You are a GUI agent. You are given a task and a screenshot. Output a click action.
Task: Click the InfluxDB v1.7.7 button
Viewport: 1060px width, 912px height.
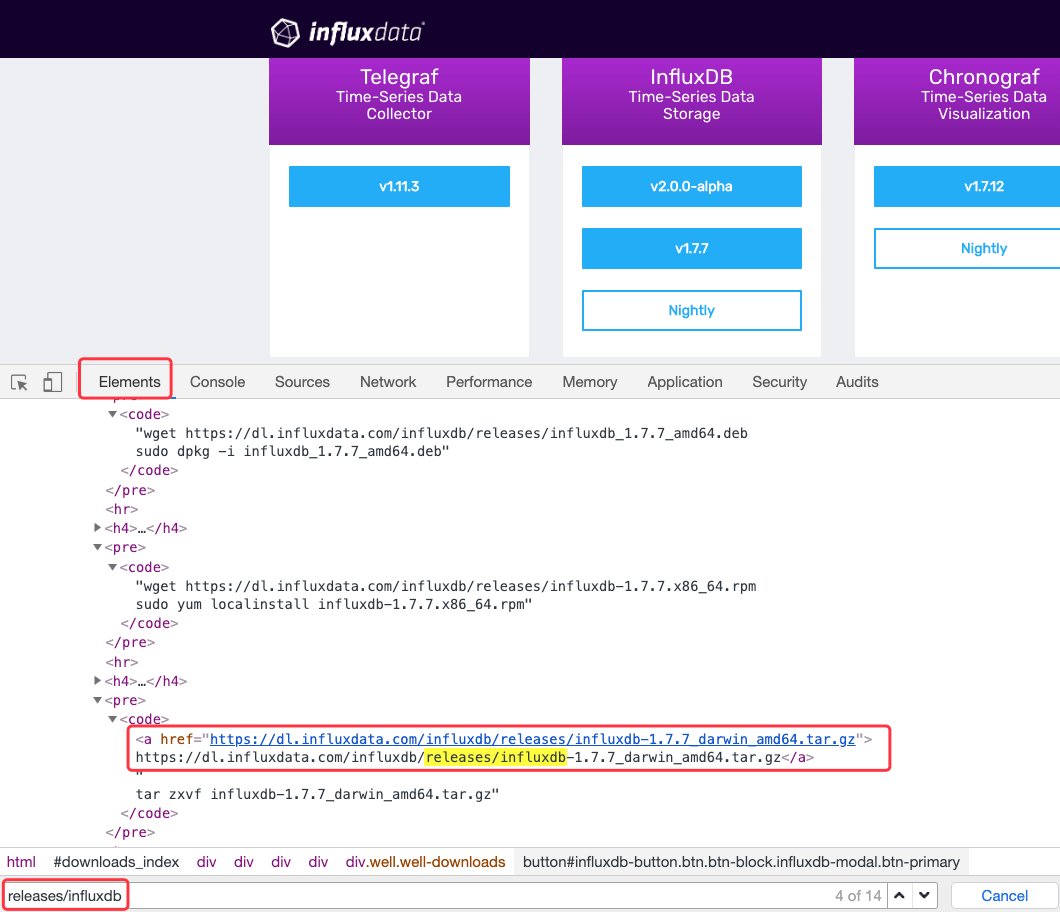(692, 249)
